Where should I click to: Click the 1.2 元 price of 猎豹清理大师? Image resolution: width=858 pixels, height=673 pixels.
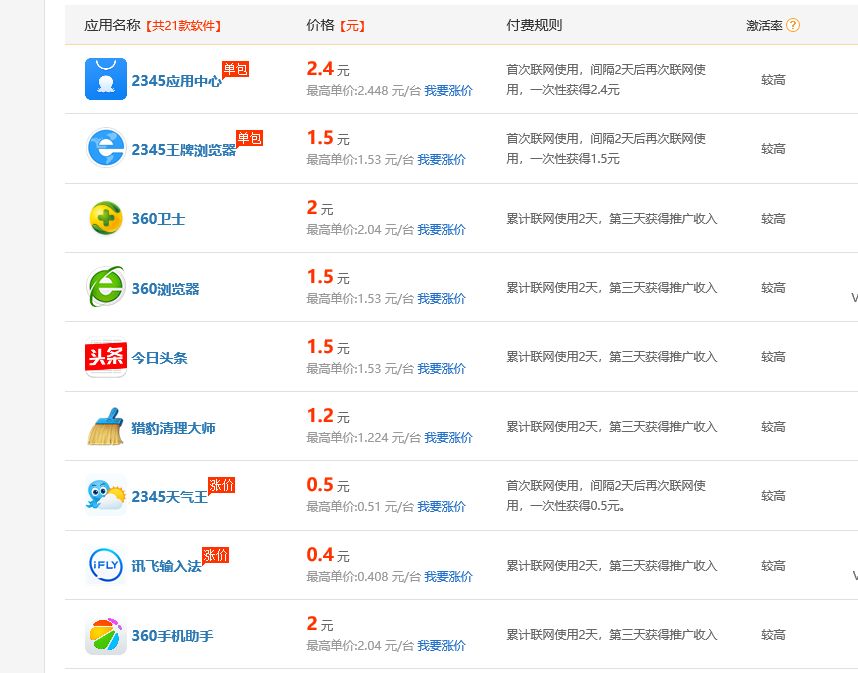pyautogui.click(x=328, y=416)
